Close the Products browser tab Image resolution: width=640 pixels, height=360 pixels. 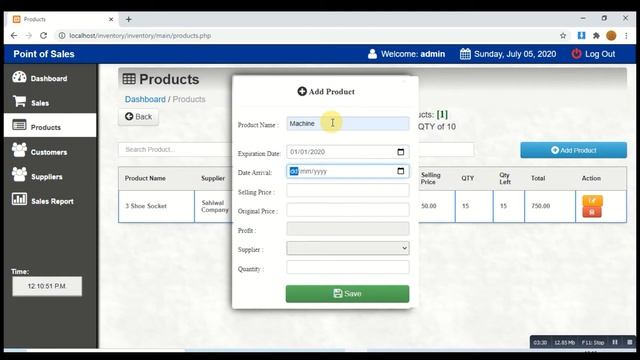[x=111, y=19]
